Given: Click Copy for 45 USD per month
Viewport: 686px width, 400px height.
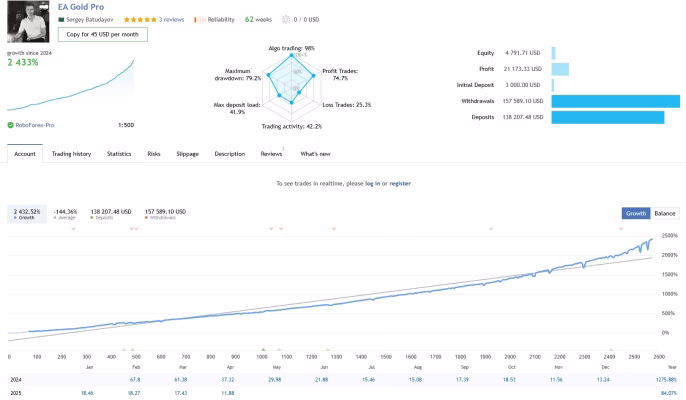Looking at the screenshot, I should tap(103, 35).
